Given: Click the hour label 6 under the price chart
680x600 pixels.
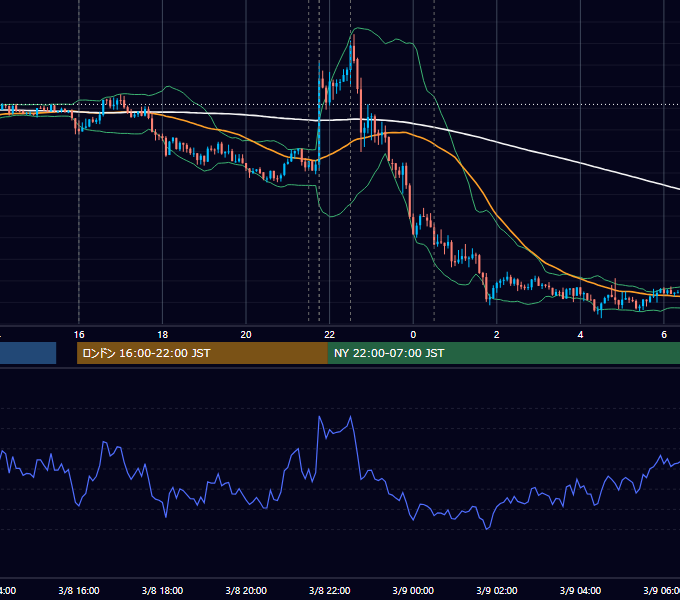Looking at the screenshot, I should (x=664, y=335).
